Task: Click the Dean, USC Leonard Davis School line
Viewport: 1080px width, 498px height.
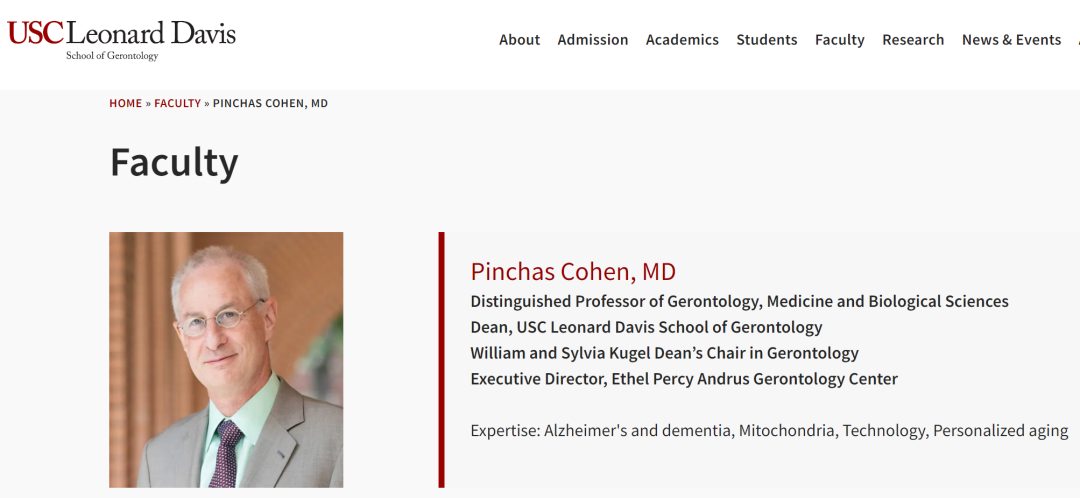Action: pyautogui.click(x=646, y=328)
